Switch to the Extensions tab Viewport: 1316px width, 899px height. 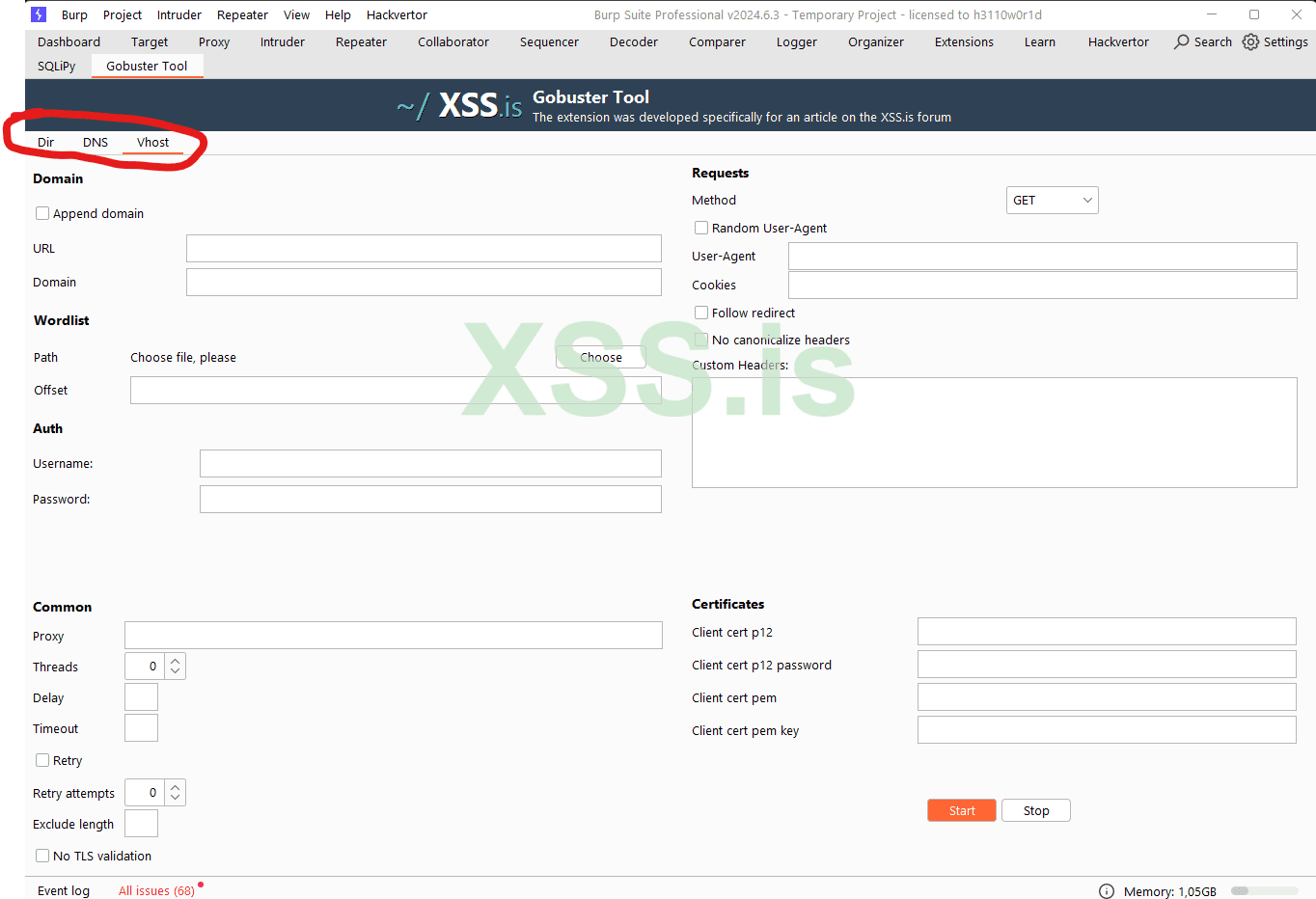[964, 41]
